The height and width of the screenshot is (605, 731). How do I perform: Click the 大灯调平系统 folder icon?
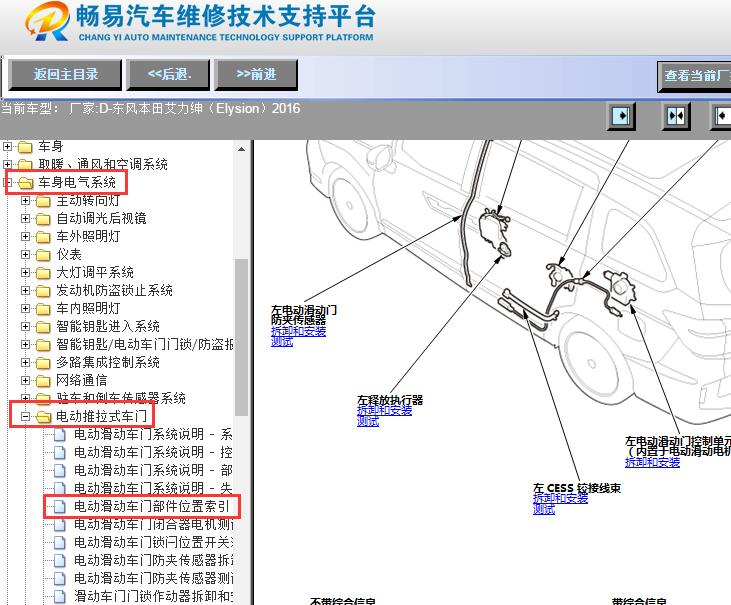point(43,273)
